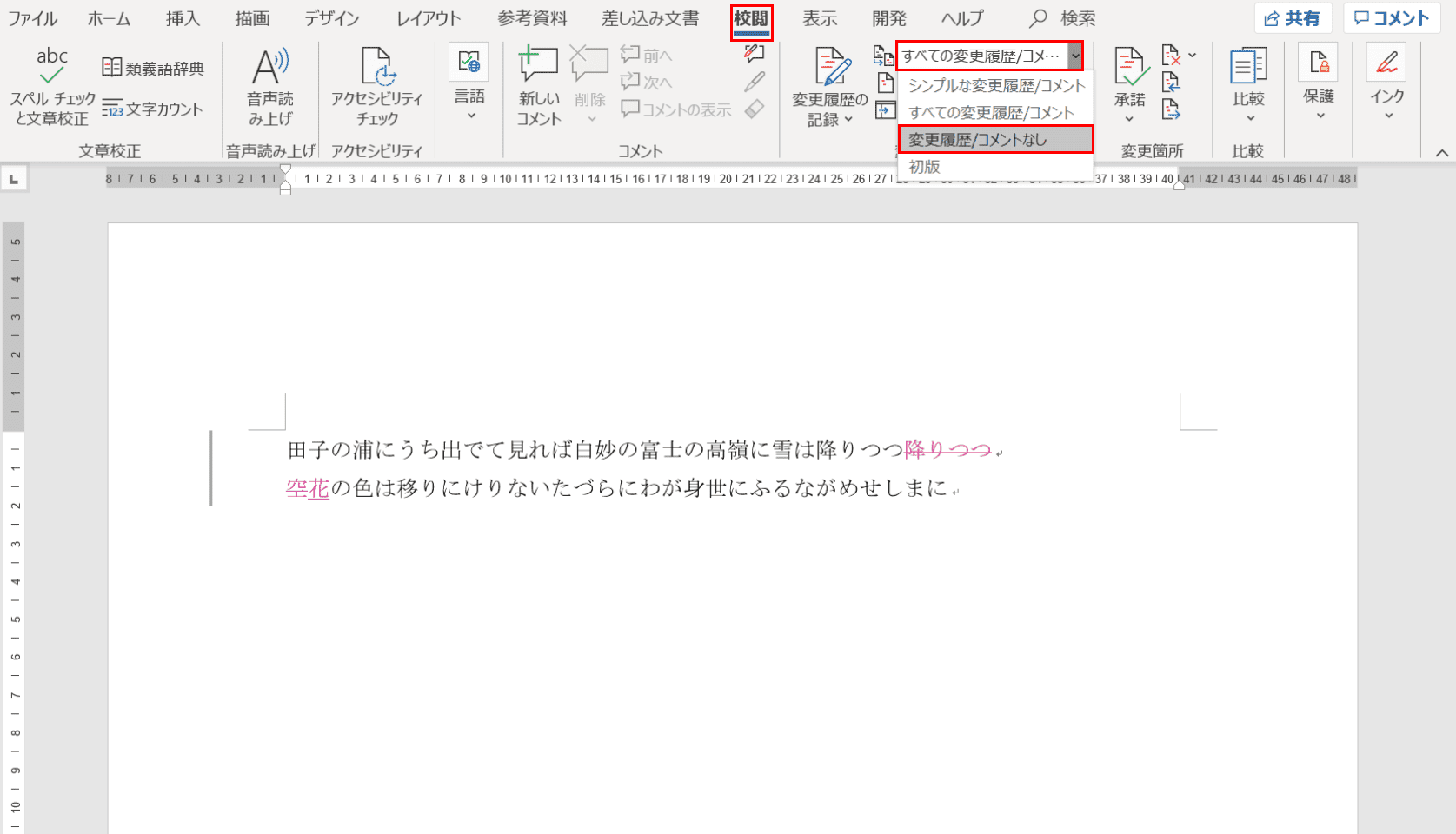Switch to the デザイン tab

click(x=332, y=18)
